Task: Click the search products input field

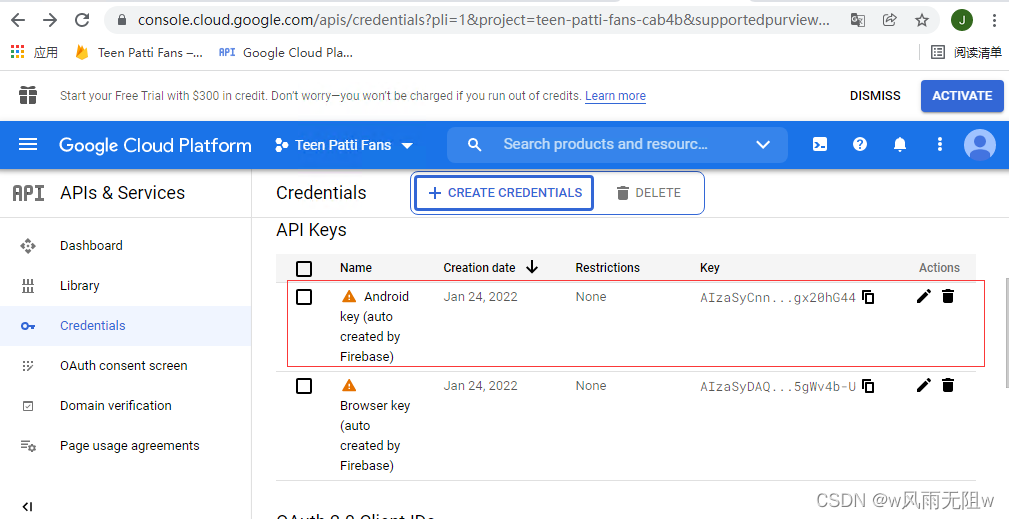Action: pyautogui.click(x=605, y=145)
